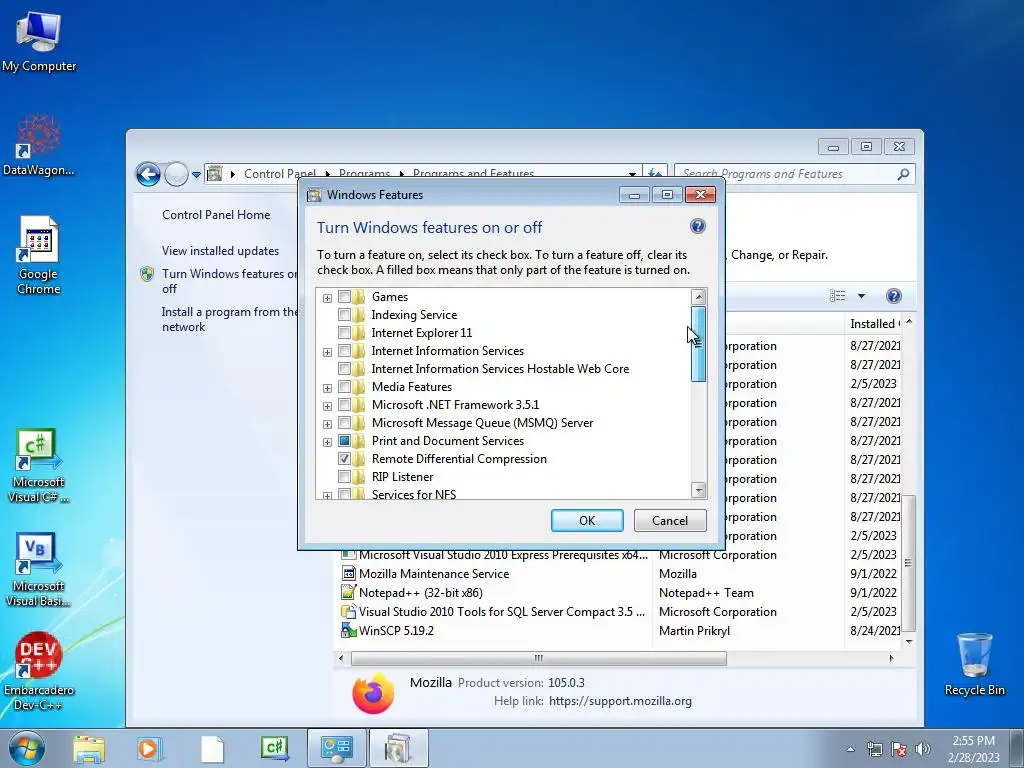Expand the Games feature node
The image size is (1024, 768).
click(x=327, y=298)
